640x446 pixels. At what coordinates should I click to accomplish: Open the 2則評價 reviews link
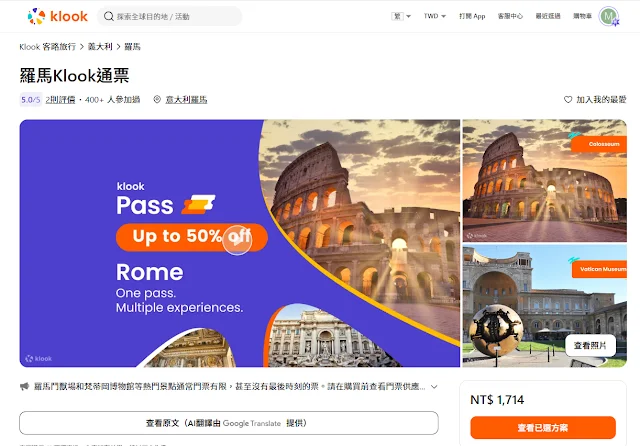[60, 99]
